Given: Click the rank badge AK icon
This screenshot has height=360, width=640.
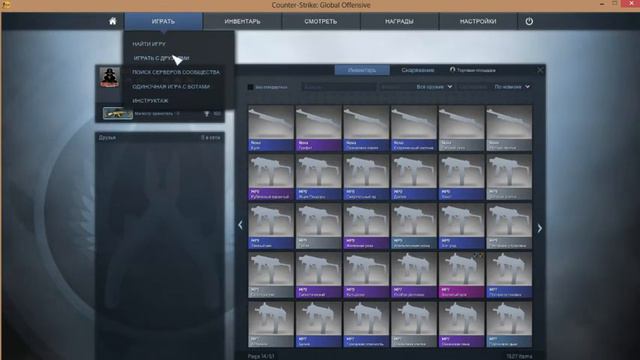Looking at the screenshot, I should (118, 113).
